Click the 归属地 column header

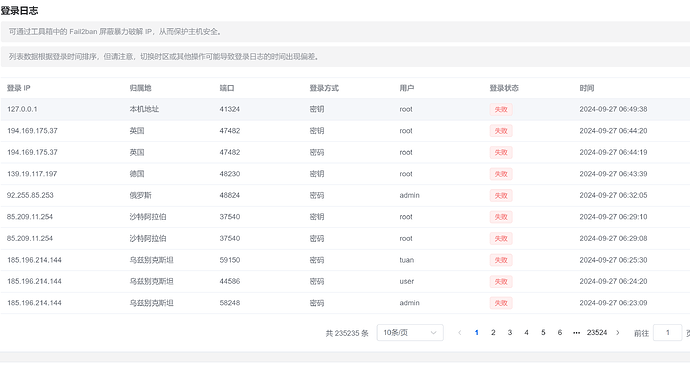pos(140,88)
